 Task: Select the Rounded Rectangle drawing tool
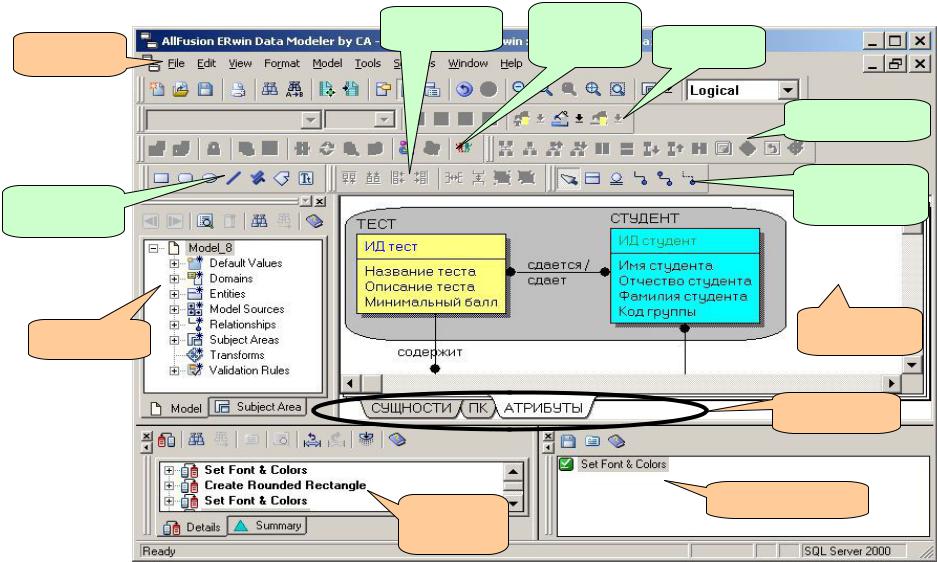[x=186, y=178]
